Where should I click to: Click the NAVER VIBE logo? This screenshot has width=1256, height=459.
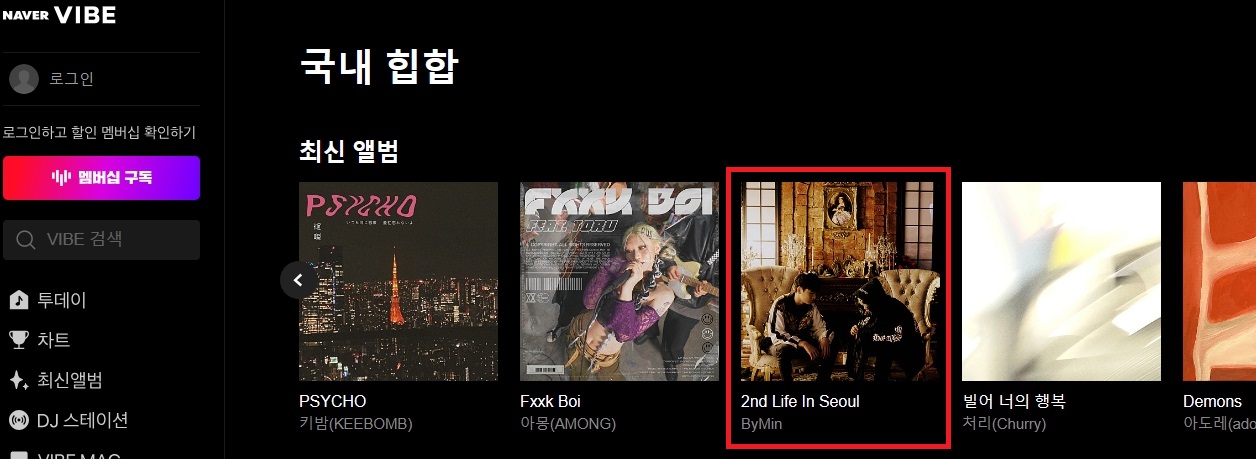(59, 15)
